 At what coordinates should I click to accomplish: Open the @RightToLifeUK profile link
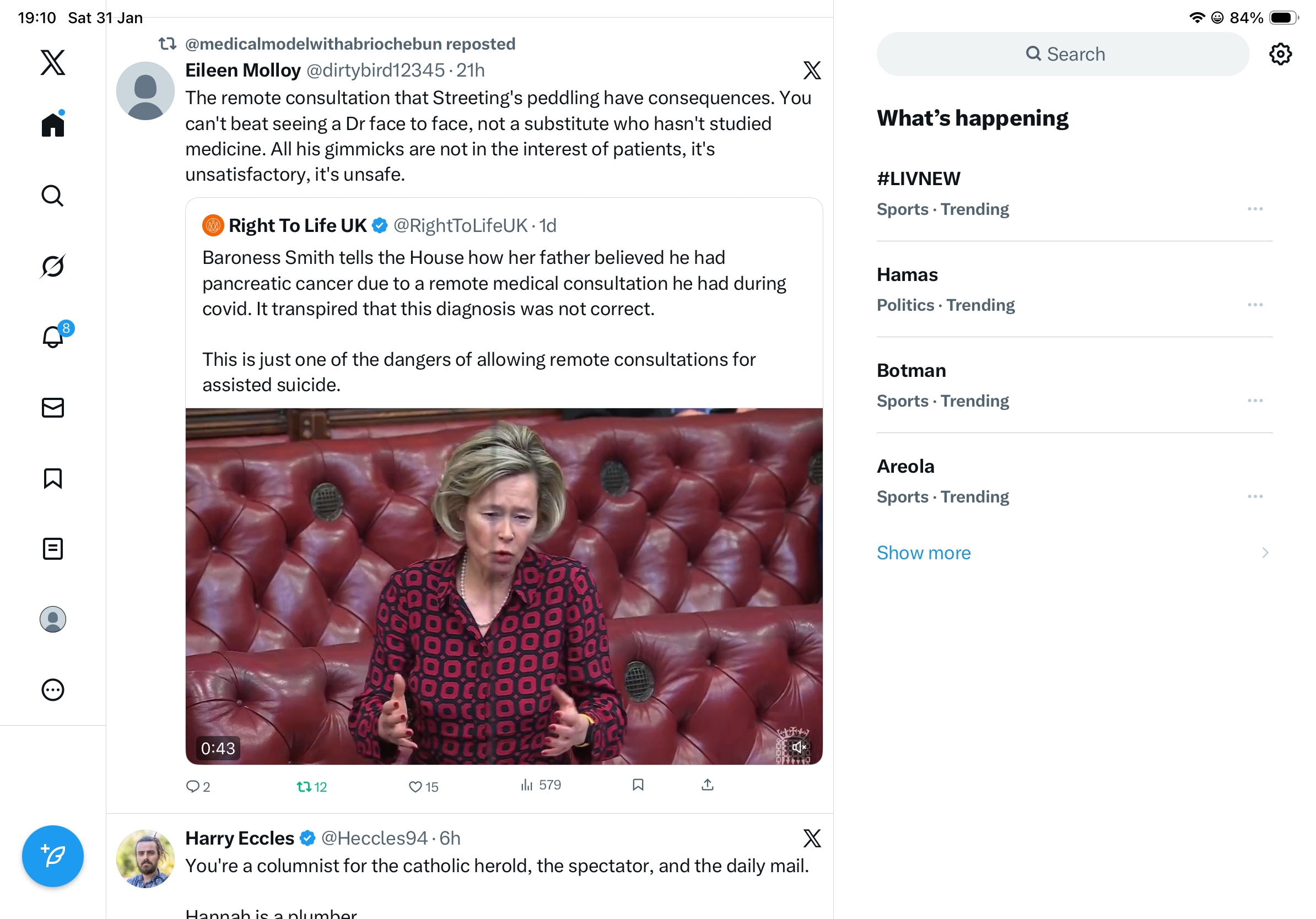tap(460, 226)
